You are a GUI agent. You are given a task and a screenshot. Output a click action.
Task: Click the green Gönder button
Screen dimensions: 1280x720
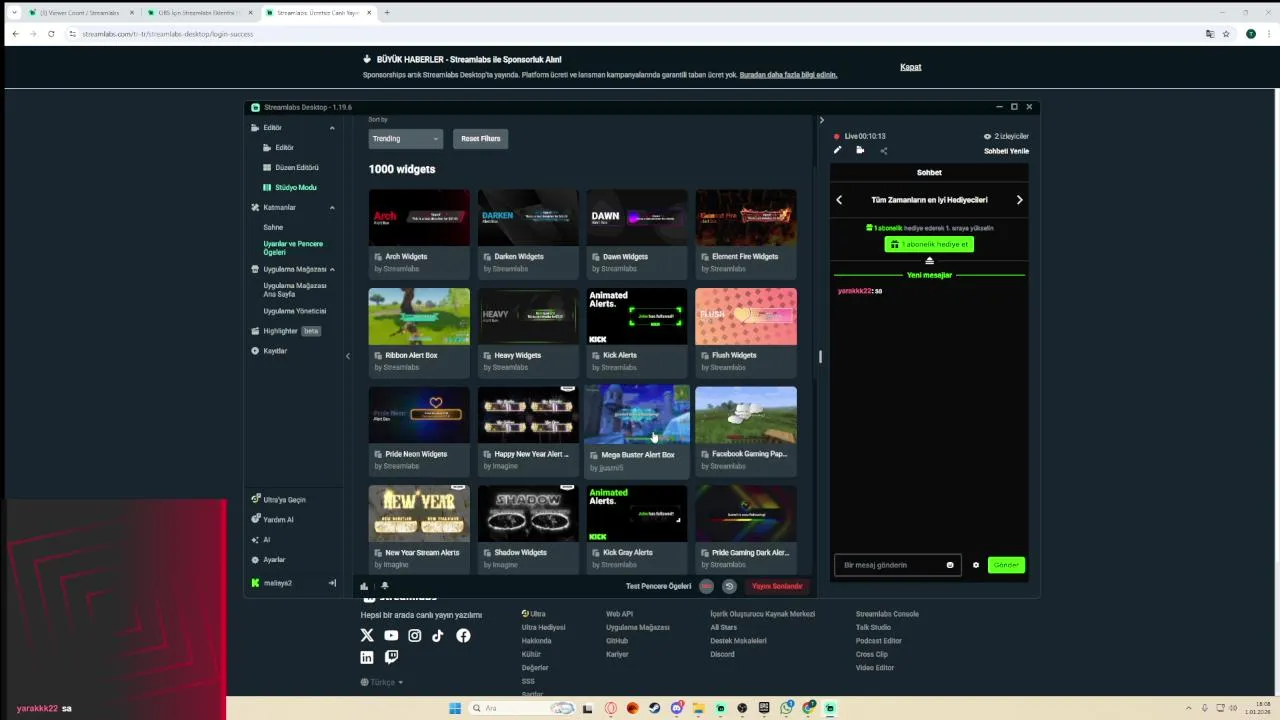coord(1006,565)
